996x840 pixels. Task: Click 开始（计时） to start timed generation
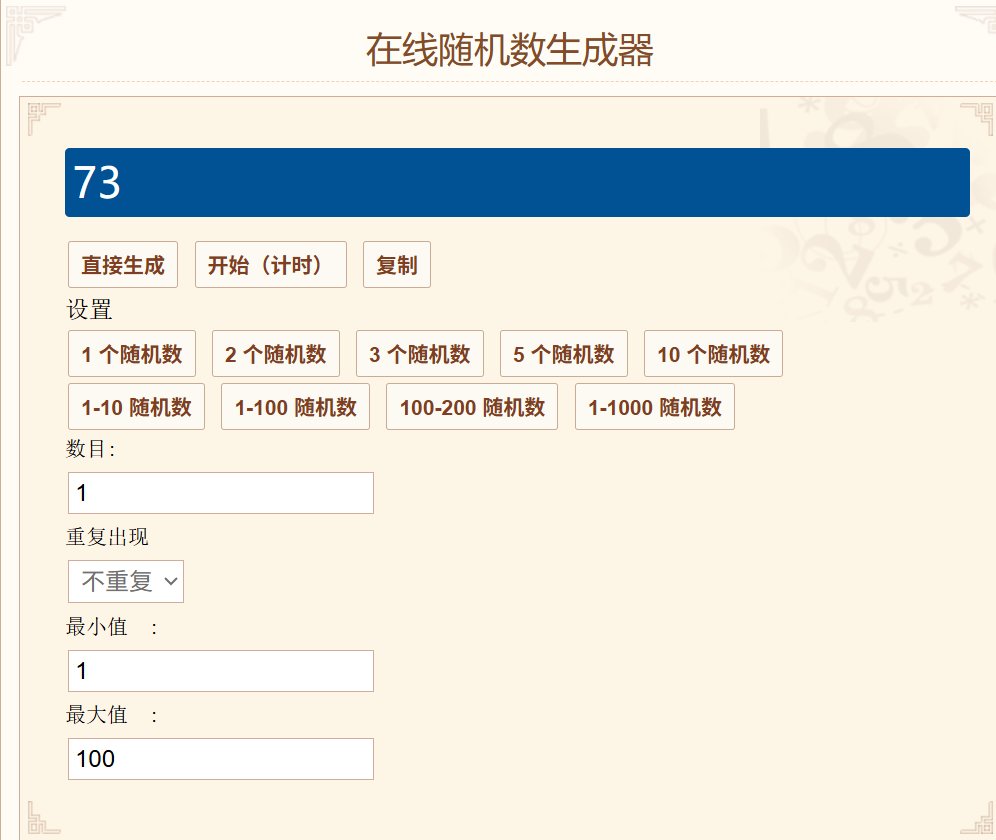pos(270,264)
